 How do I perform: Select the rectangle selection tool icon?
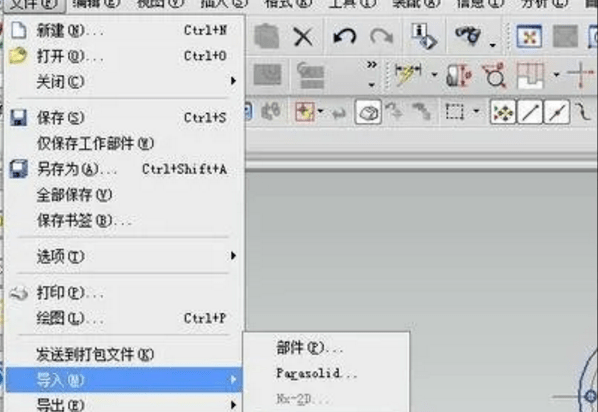(x=455, y=112)
